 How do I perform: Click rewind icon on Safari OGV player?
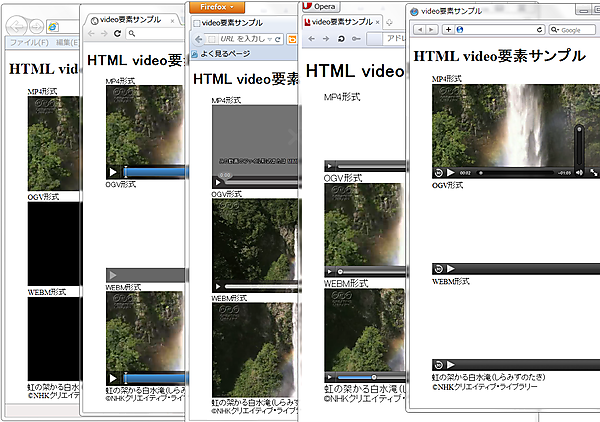[439, 269]
